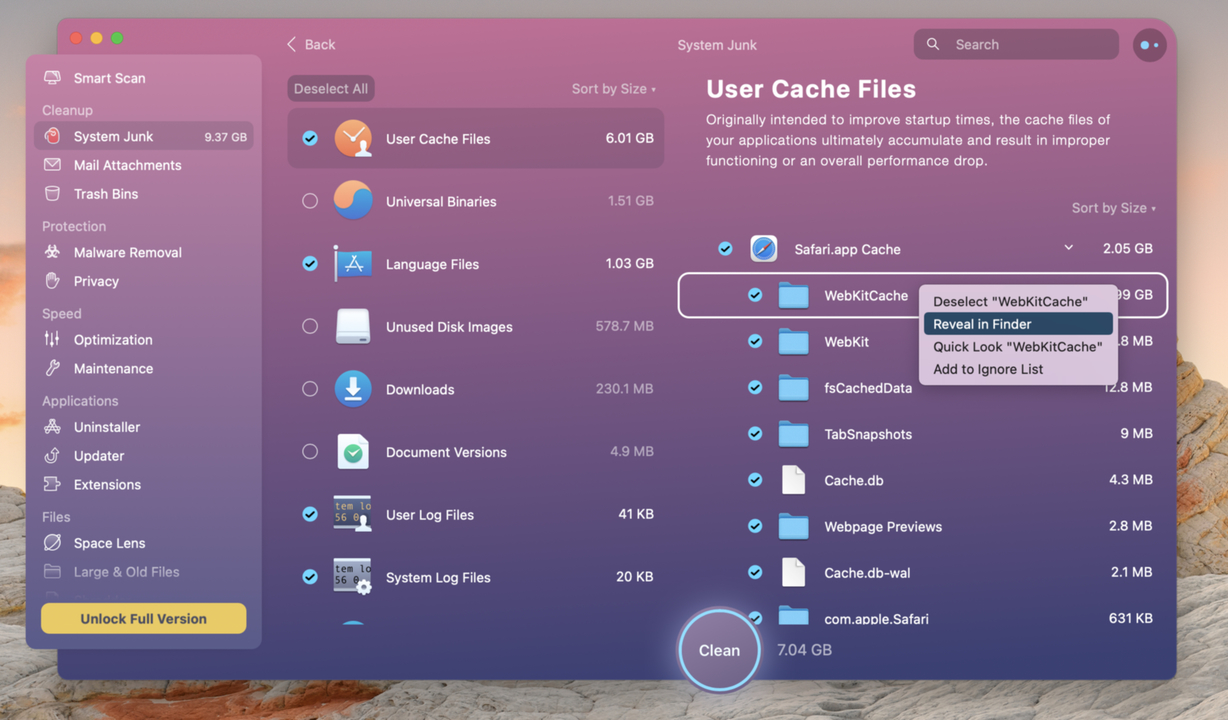Viewport: 1228px width, 720px height.
Task: Collapse Safari.app Cache chevron
Action: pos(1068,248)
